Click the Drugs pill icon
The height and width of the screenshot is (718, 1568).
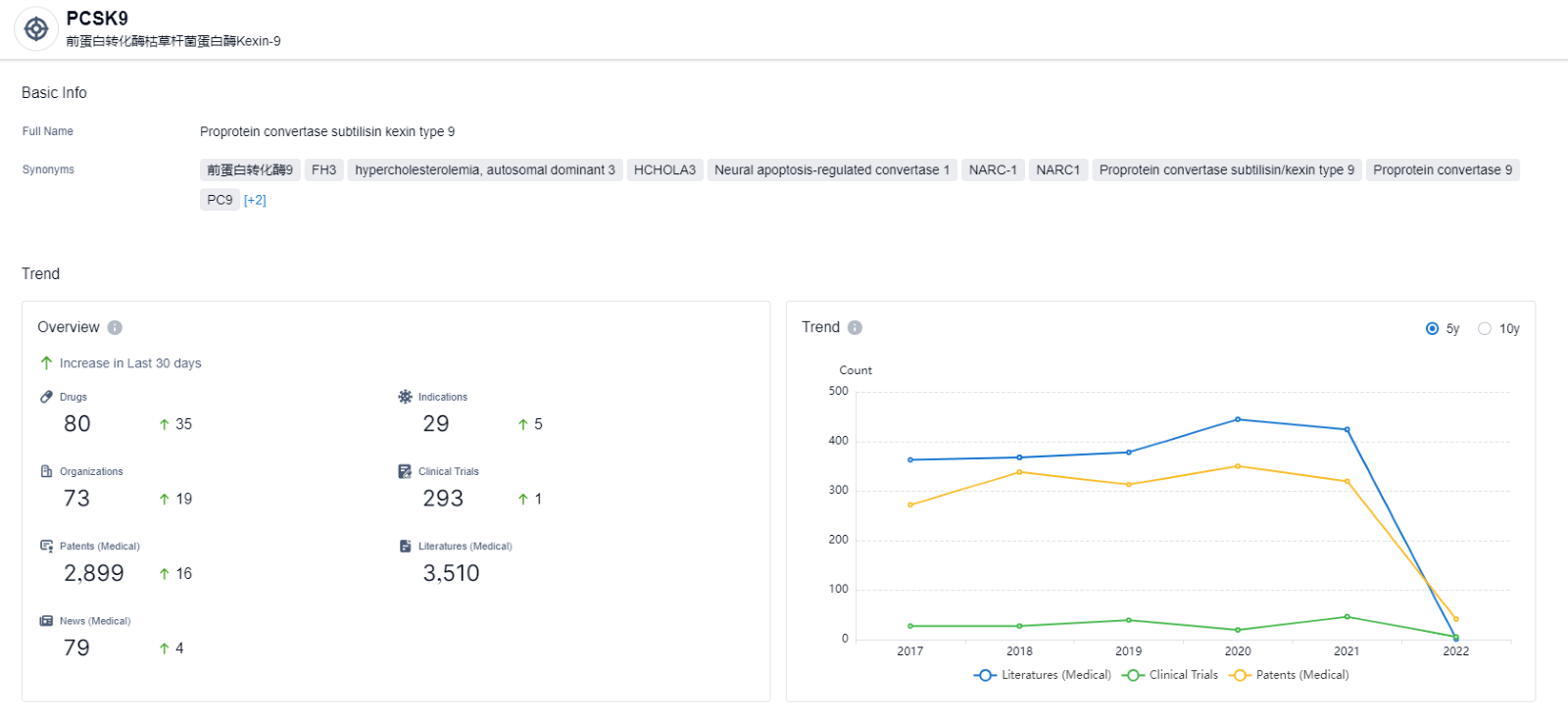(x=46, y=397)
